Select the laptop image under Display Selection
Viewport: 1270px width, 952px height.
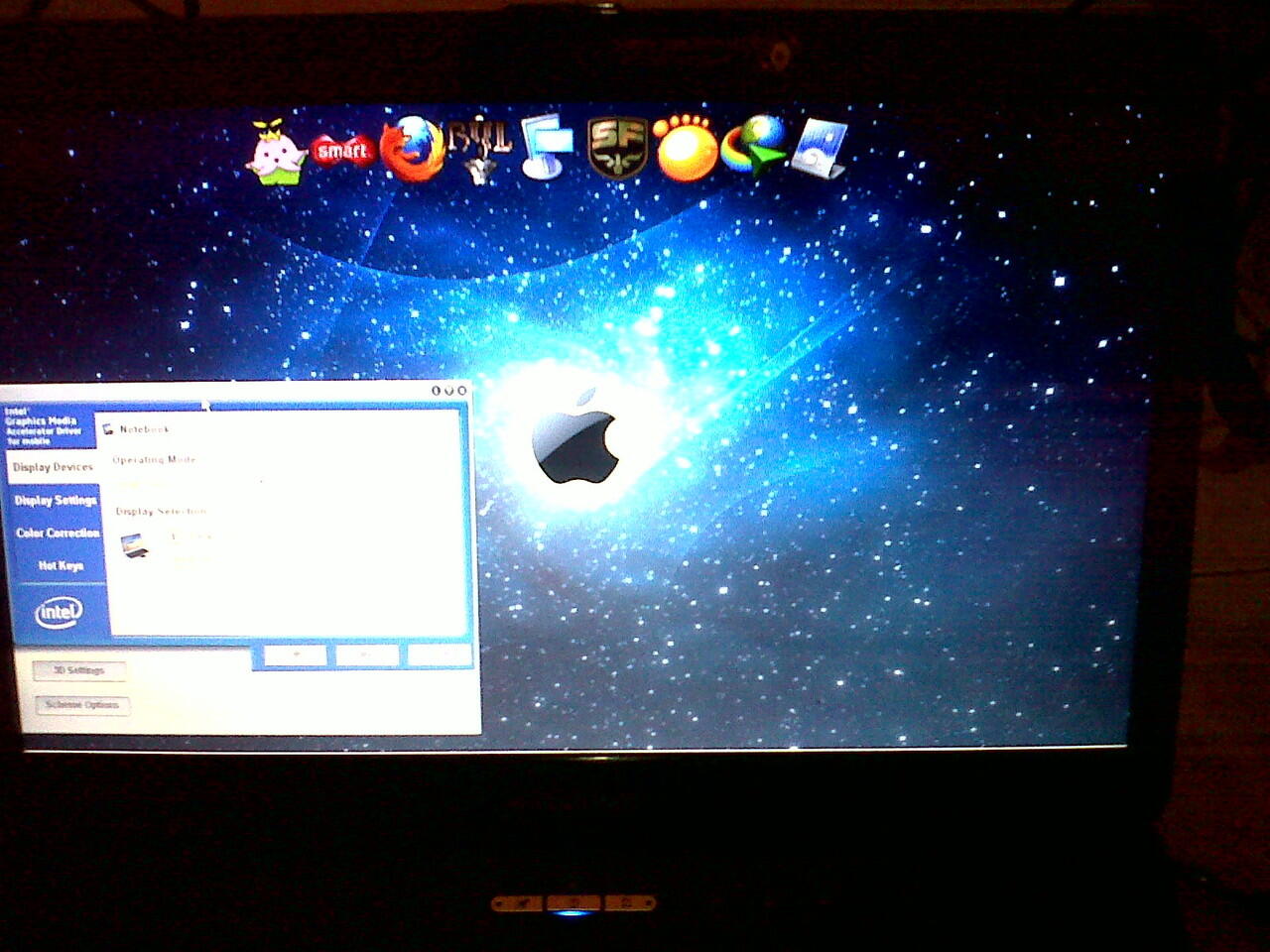click(135, 544)
